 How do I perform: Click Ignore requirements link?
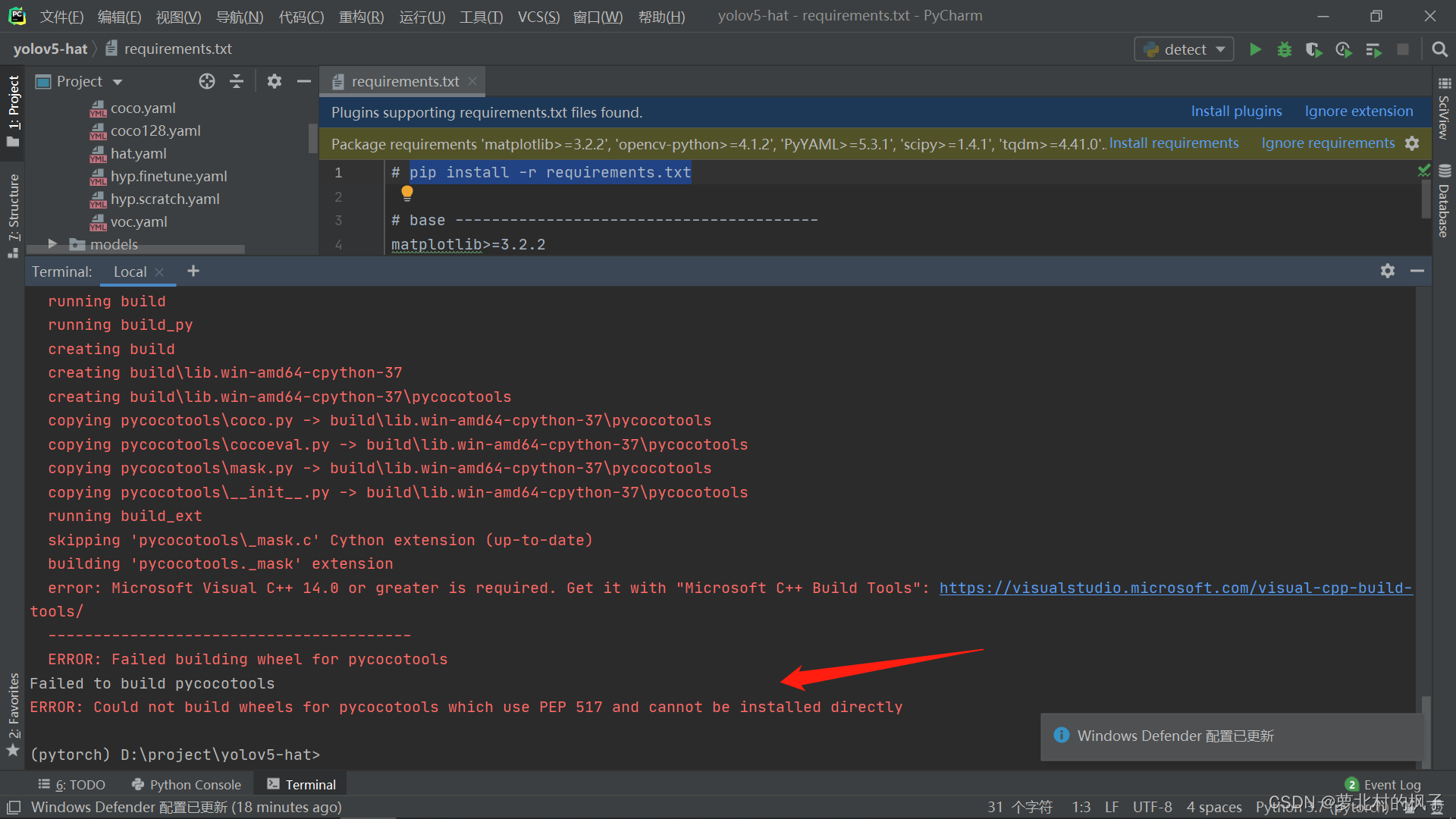point(1328,143)
